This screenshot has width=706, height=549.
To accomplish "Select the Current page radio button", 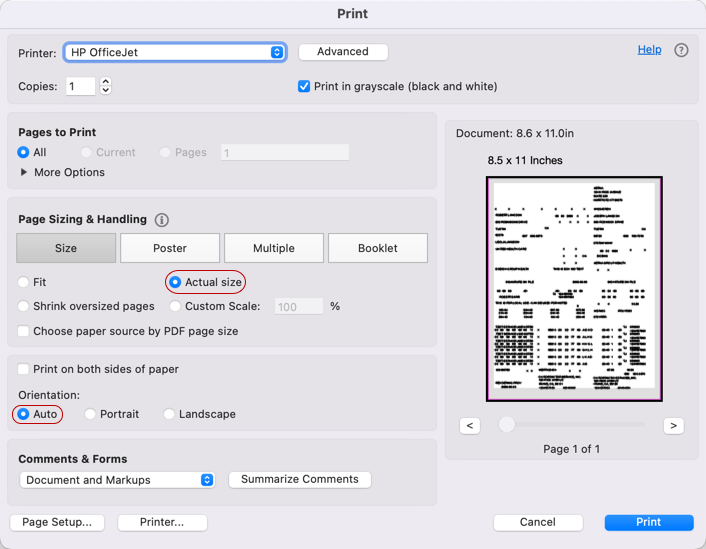I will 86,152.
